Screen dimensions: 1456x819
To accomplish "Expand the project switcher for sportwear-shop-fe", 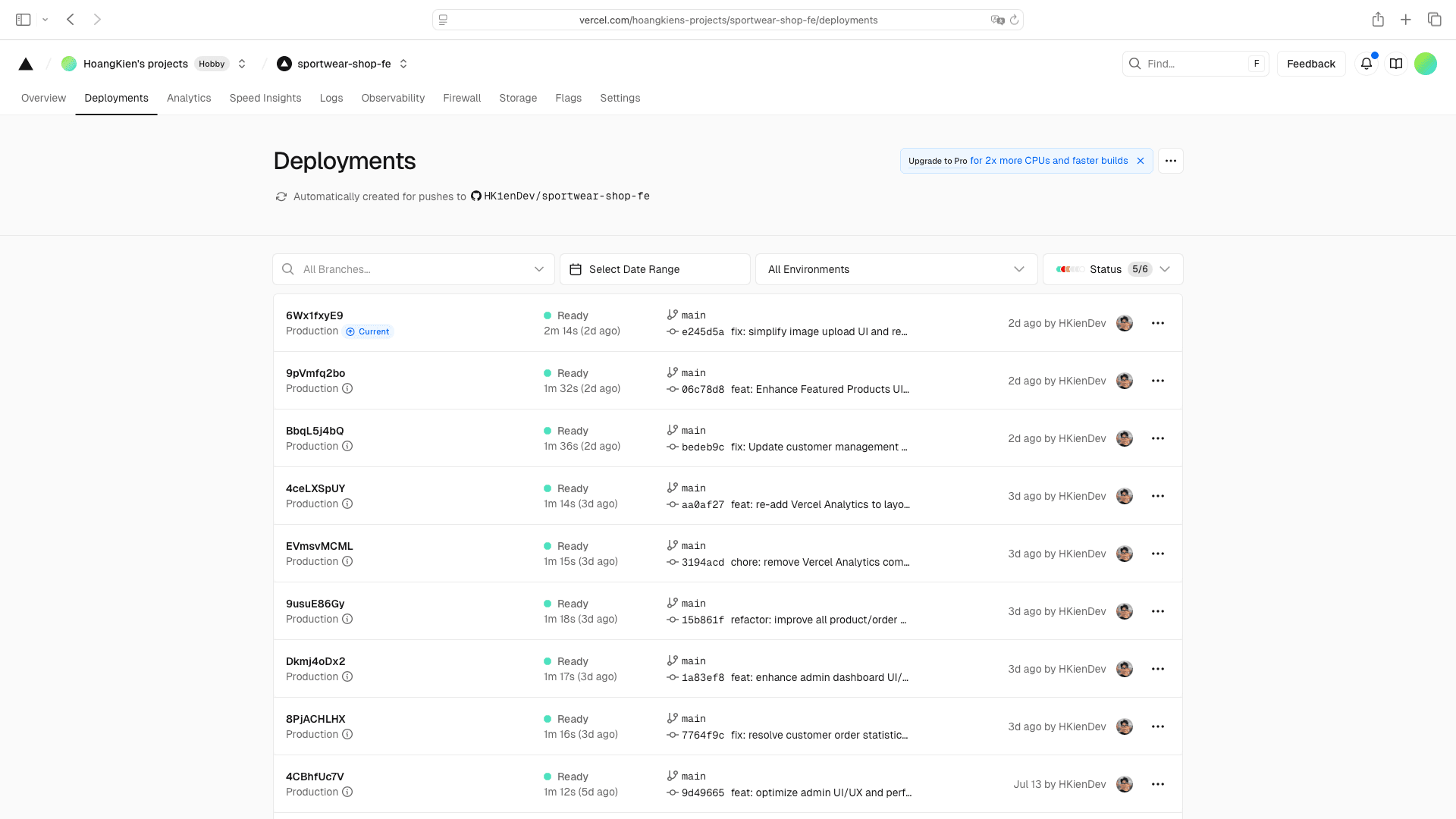I will (403, 64).
